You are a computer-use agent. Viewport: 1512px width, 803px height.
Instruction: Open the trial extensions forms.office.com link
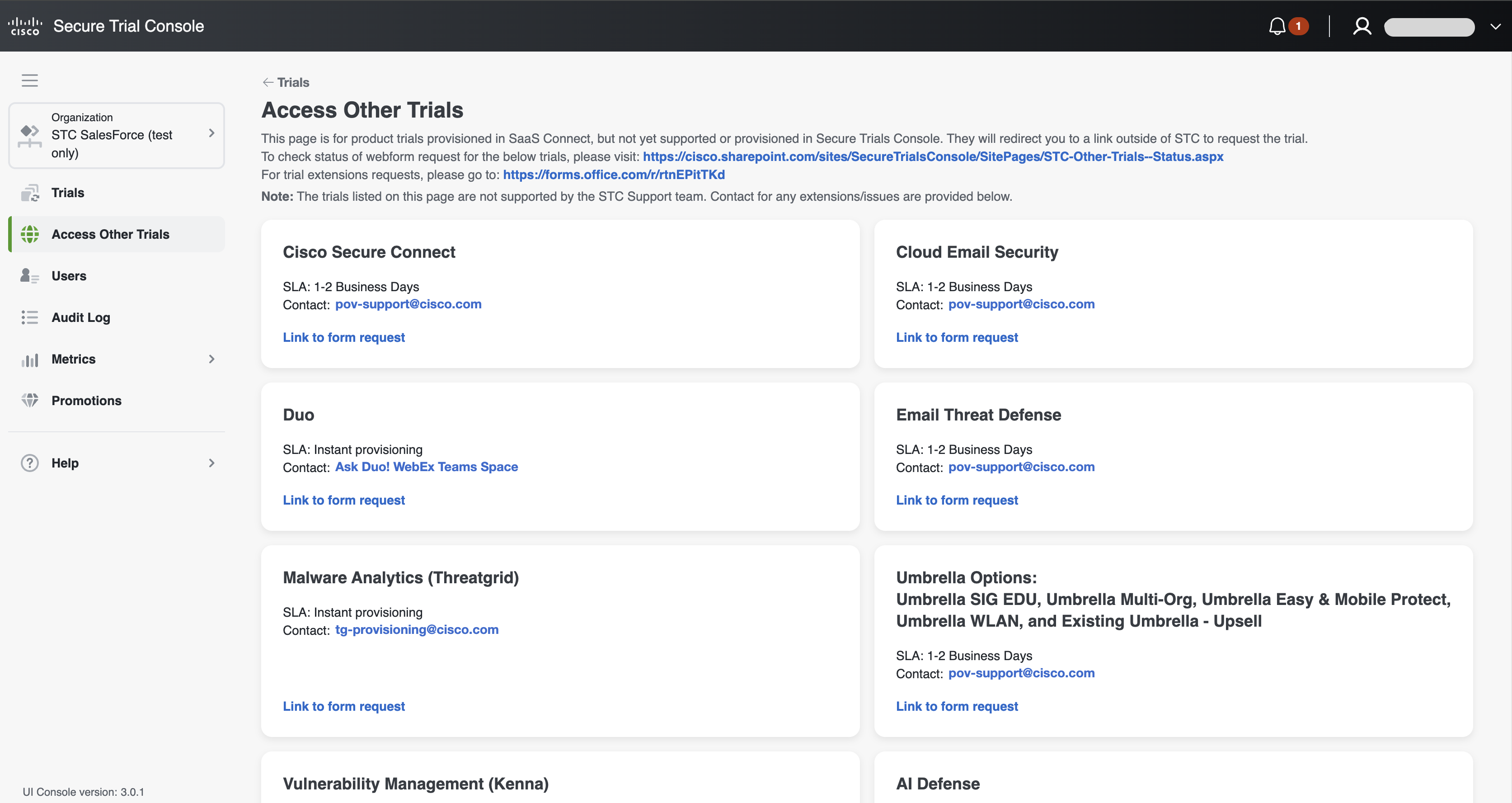(613, 175)
